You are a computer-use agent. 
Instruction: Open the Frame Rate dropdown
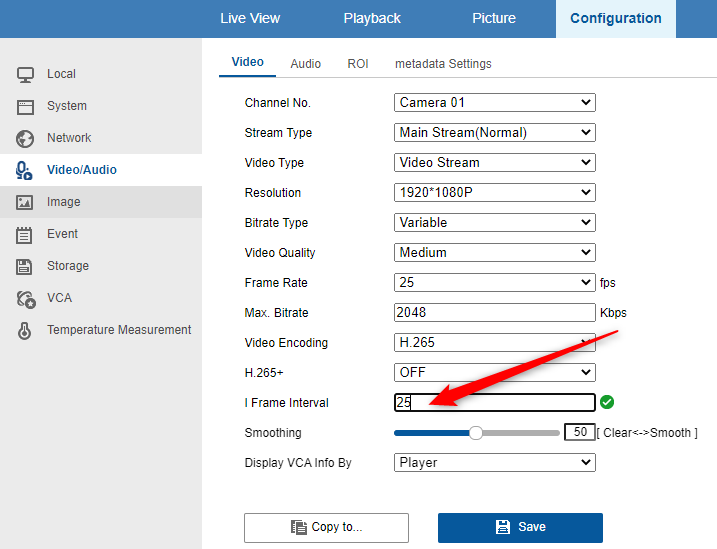495,282
